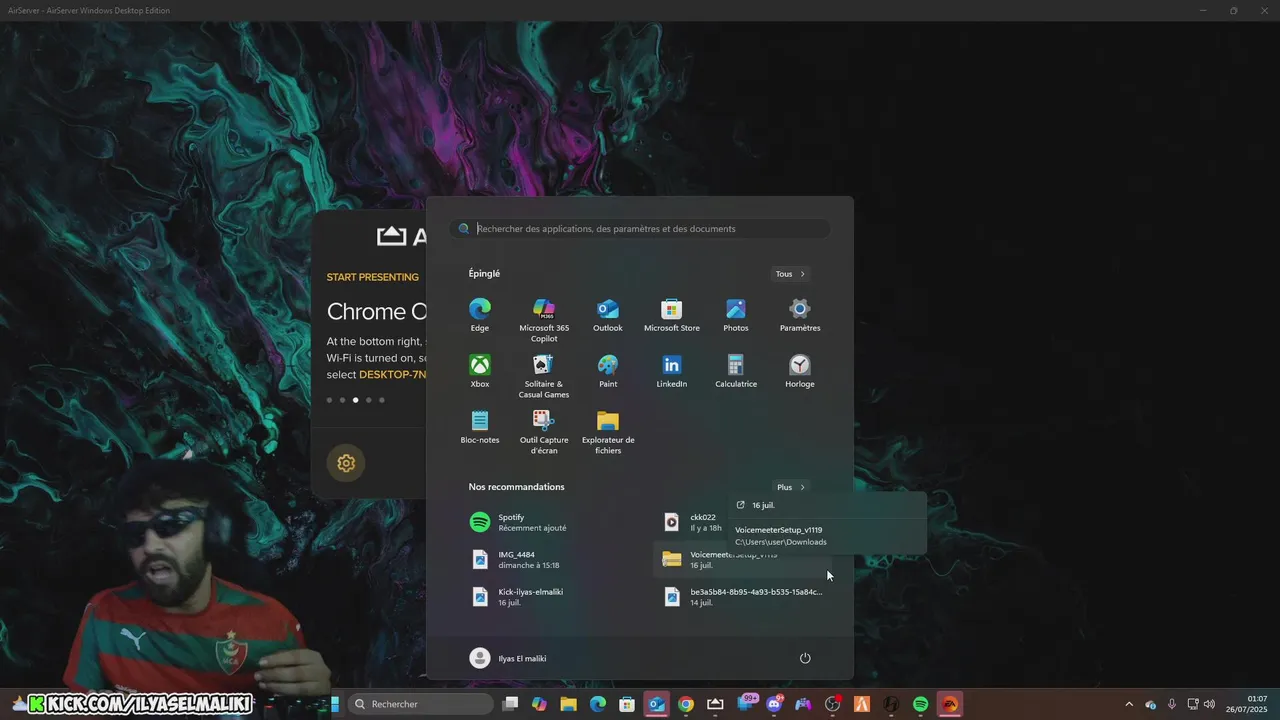1280x720 pixels.
Task: Show more recommendations with Plus button
Action: pos(790,487)
